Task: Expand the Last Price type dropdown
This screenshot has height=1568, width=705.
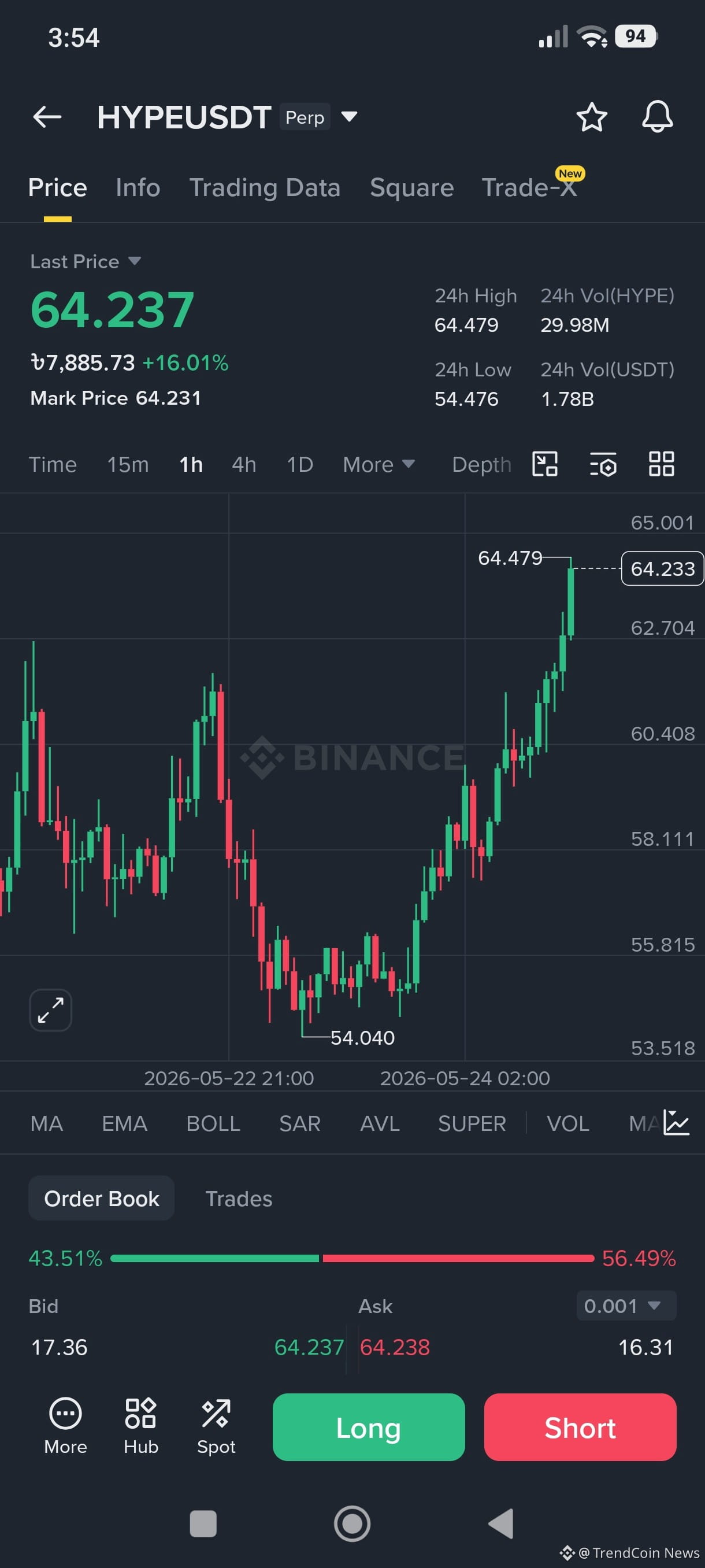Action: [x=135, y=261]
